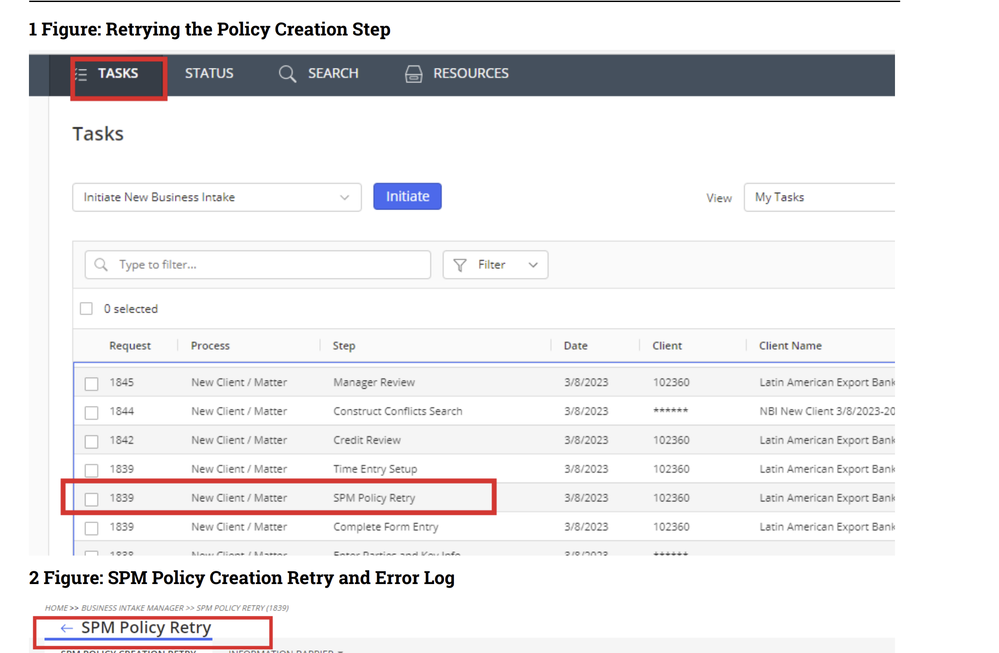Sort by the Date column header

(575, 346)
